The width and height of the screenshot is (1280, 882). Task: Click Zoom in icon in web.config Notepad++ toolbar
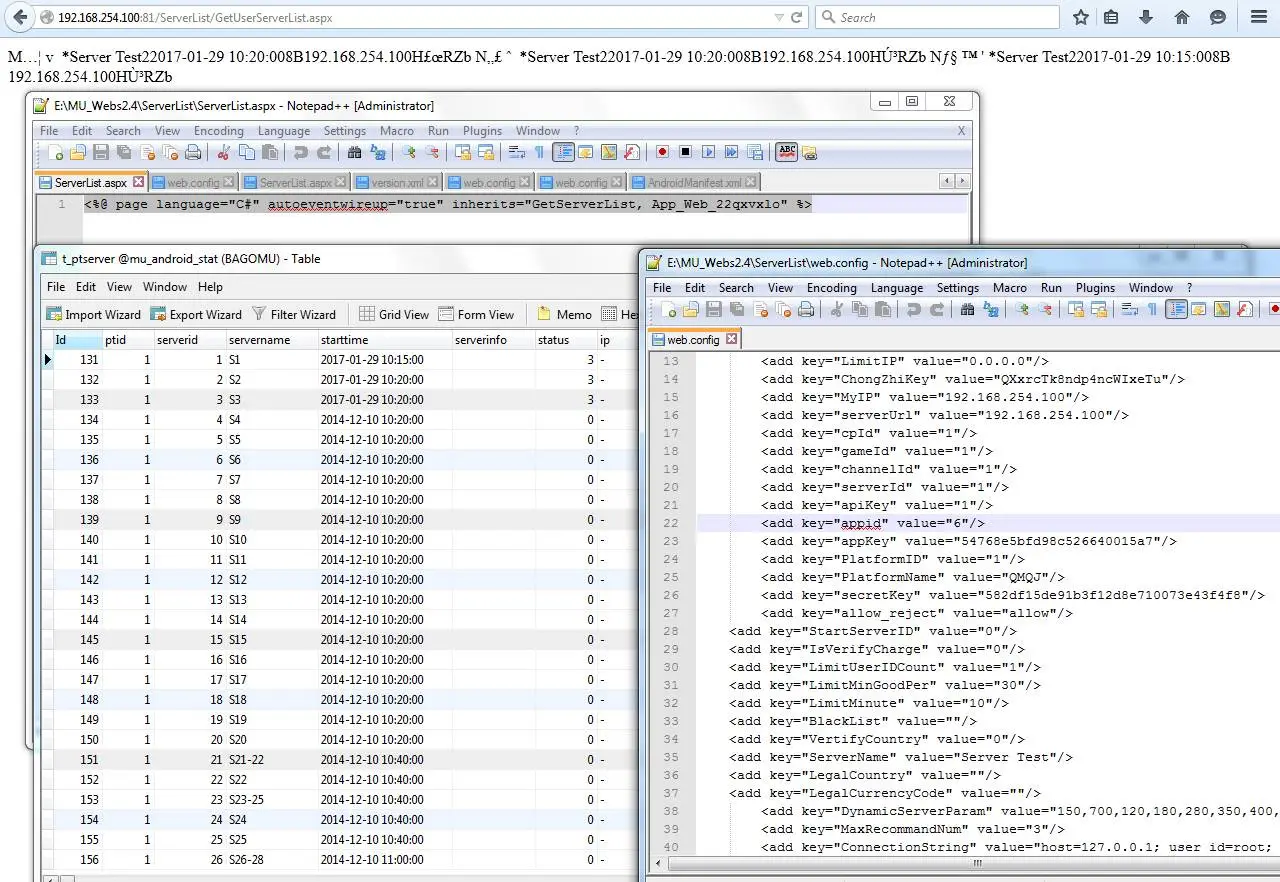click(x=1022, y=309)
